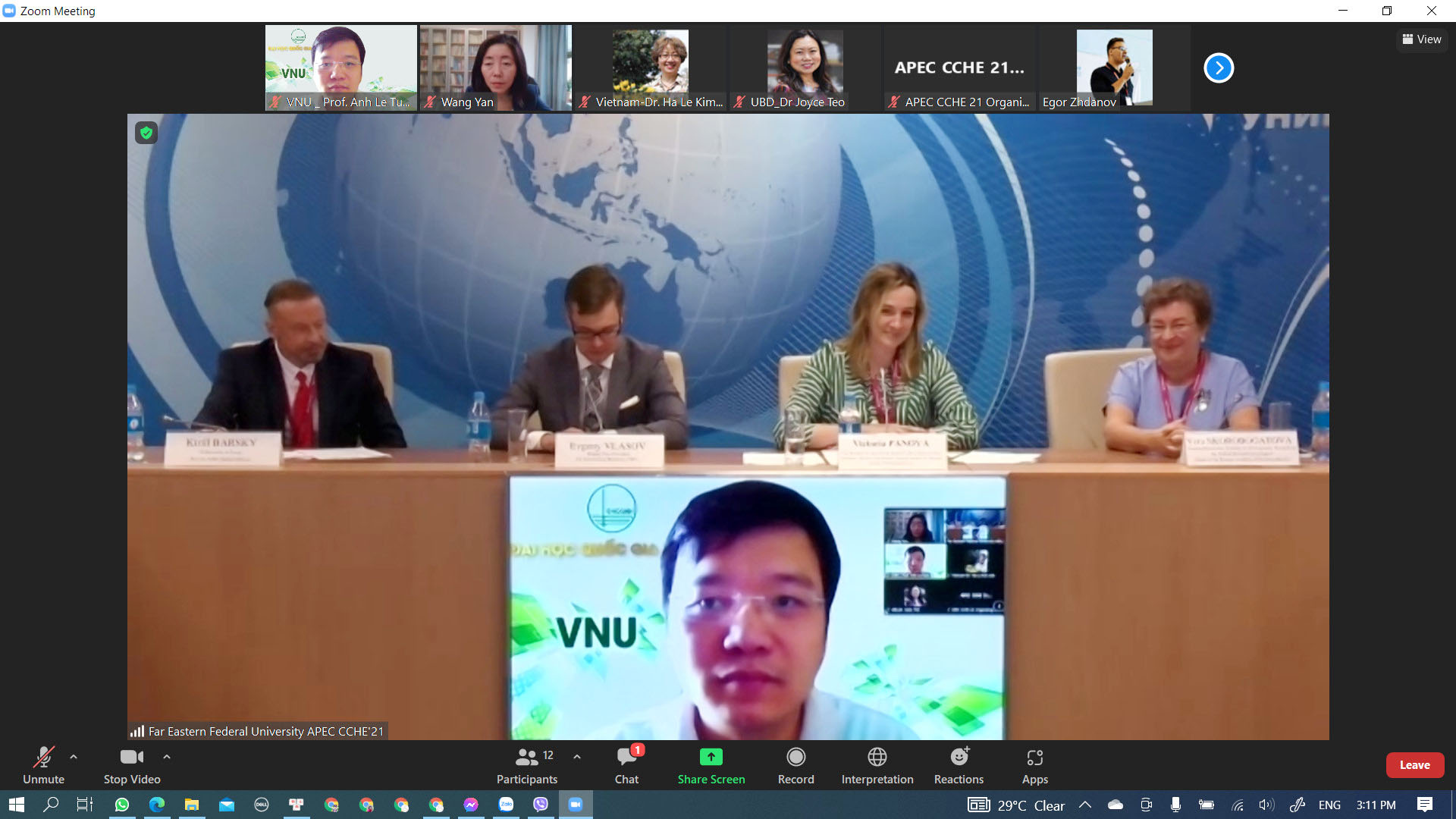This screenshot has height=819, width=1456.
Task: Open video options arrow beside Stop Video
Action: click(167, 757)
